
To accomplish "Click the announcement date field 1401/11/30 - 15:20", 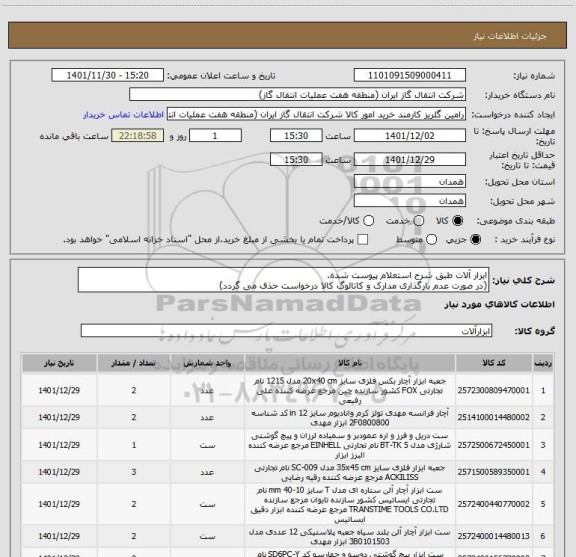I will (x=107, y=75).
